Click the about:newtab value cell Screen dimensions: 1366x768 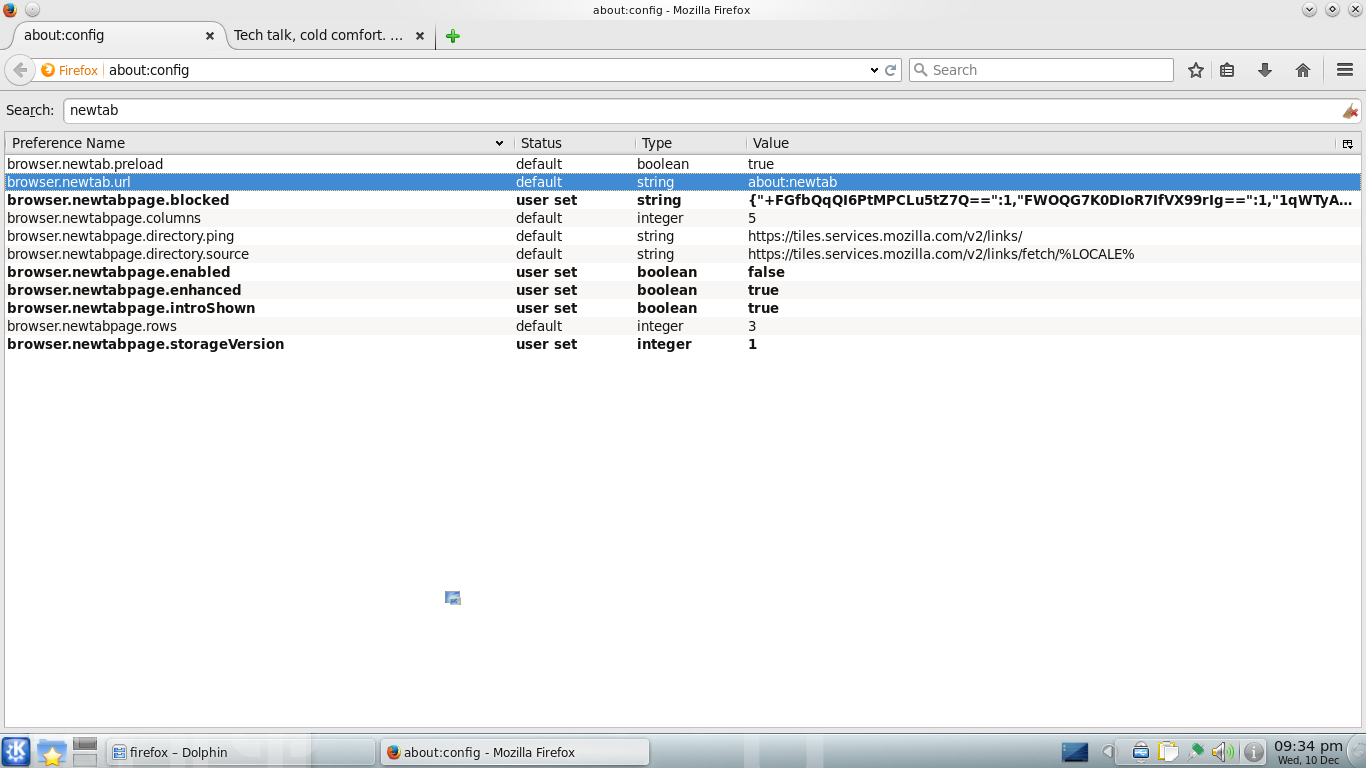(x=792, y=182)
